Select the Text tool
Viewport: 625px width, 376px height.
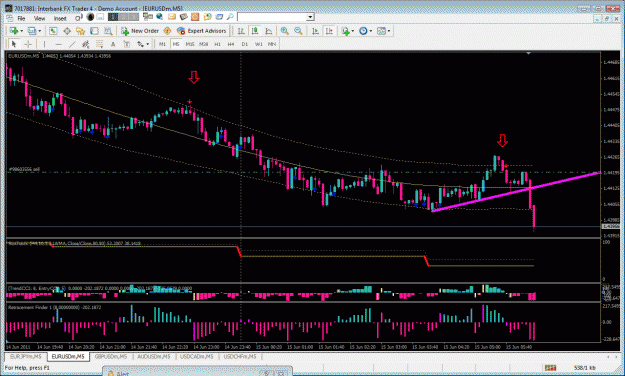(113, 44)
